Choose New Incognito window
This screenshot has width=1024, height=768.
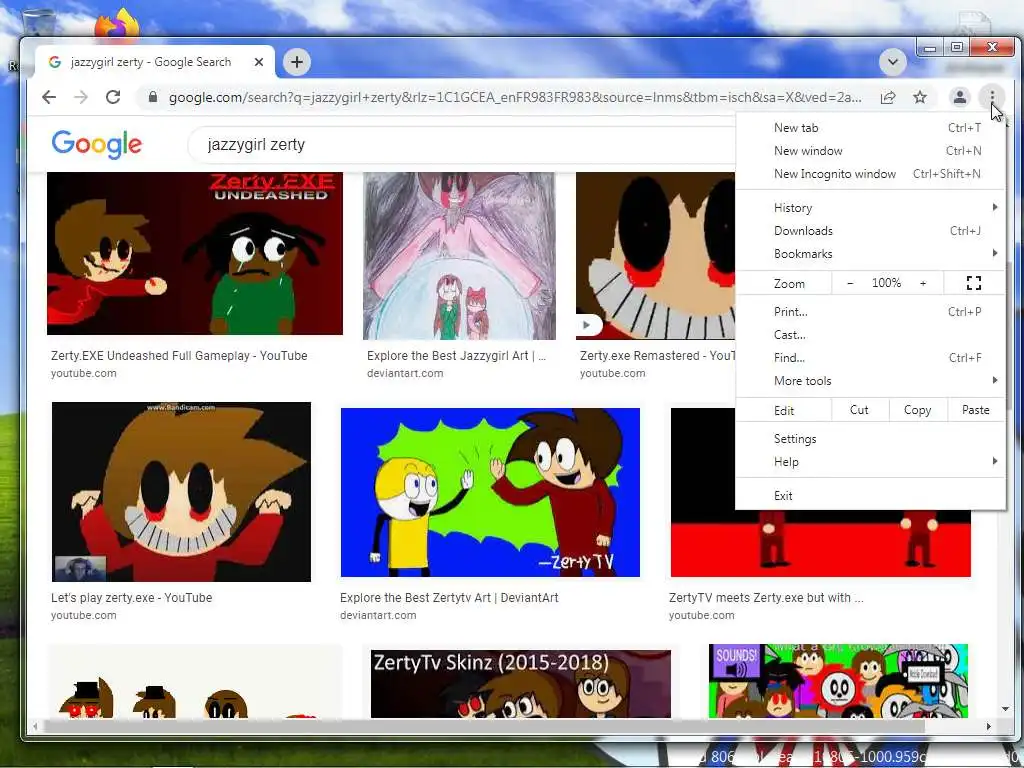pos(870,174)
